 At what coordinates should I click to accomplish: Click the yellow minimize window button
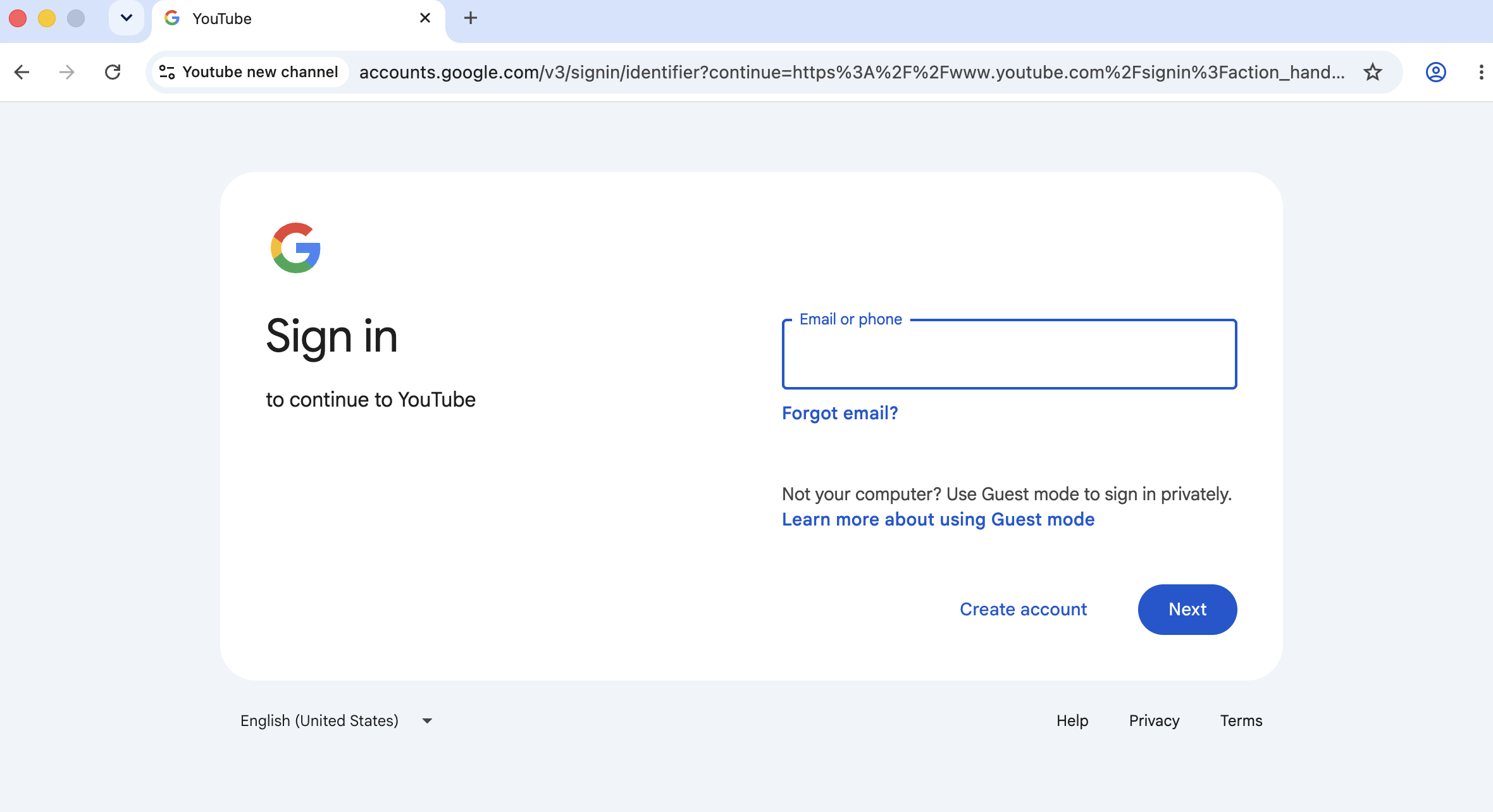click(47, 18)
